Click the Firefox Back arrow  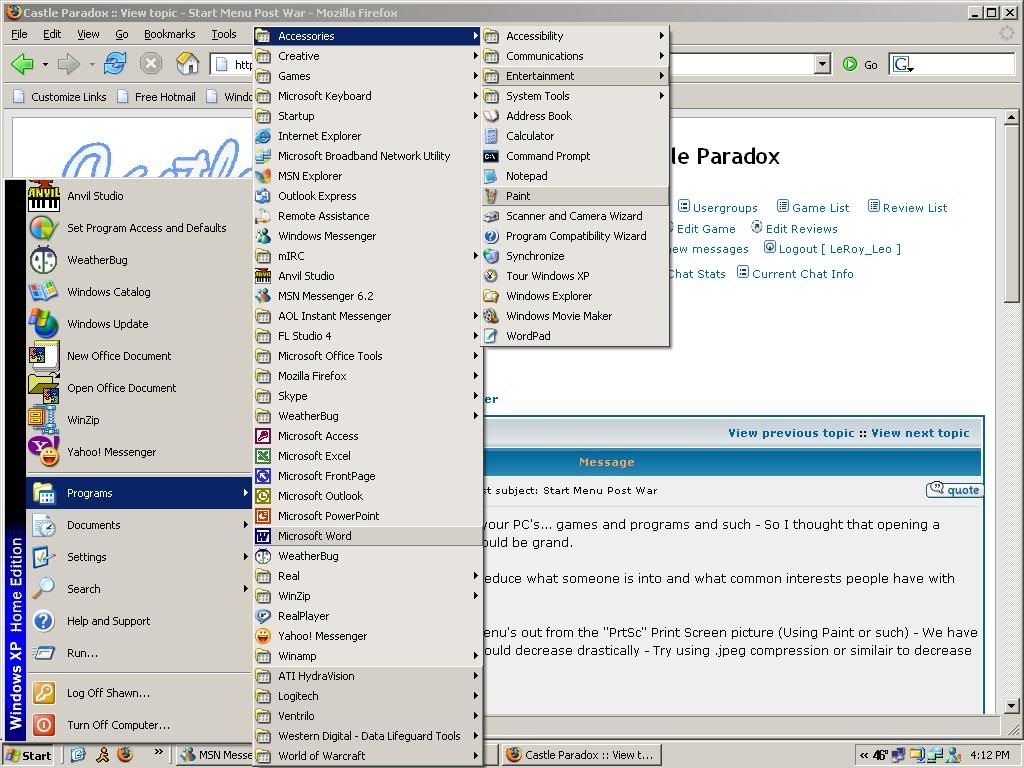point(23,64)
